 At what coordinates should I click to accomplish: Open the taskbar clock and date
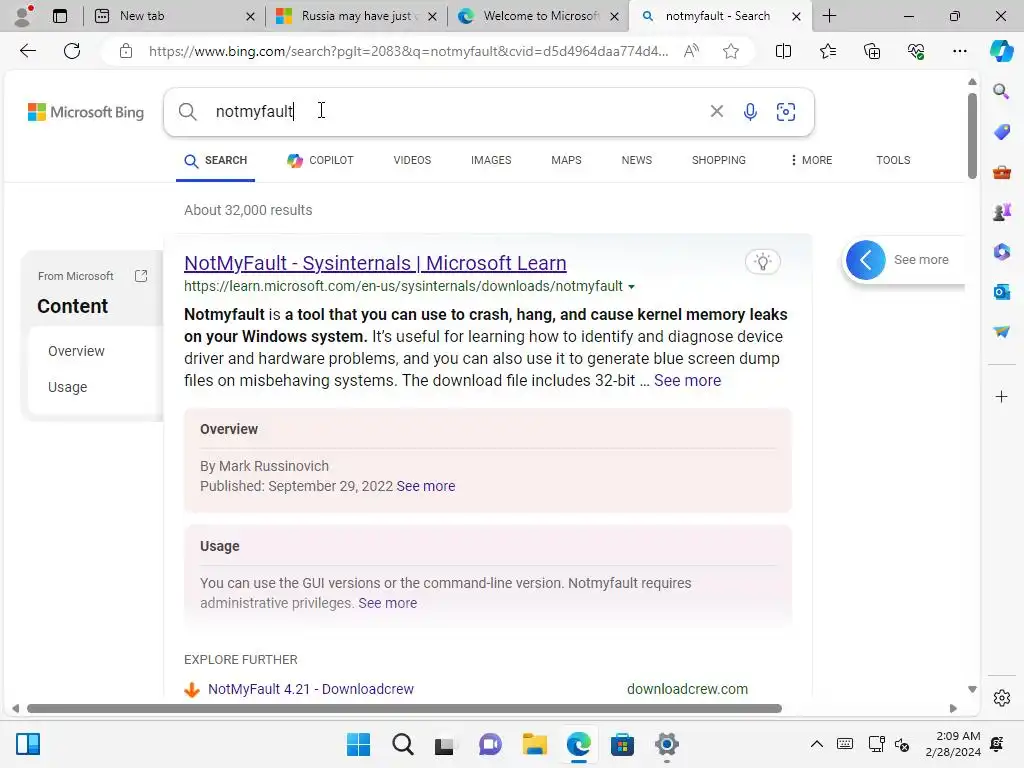[952, 744]
